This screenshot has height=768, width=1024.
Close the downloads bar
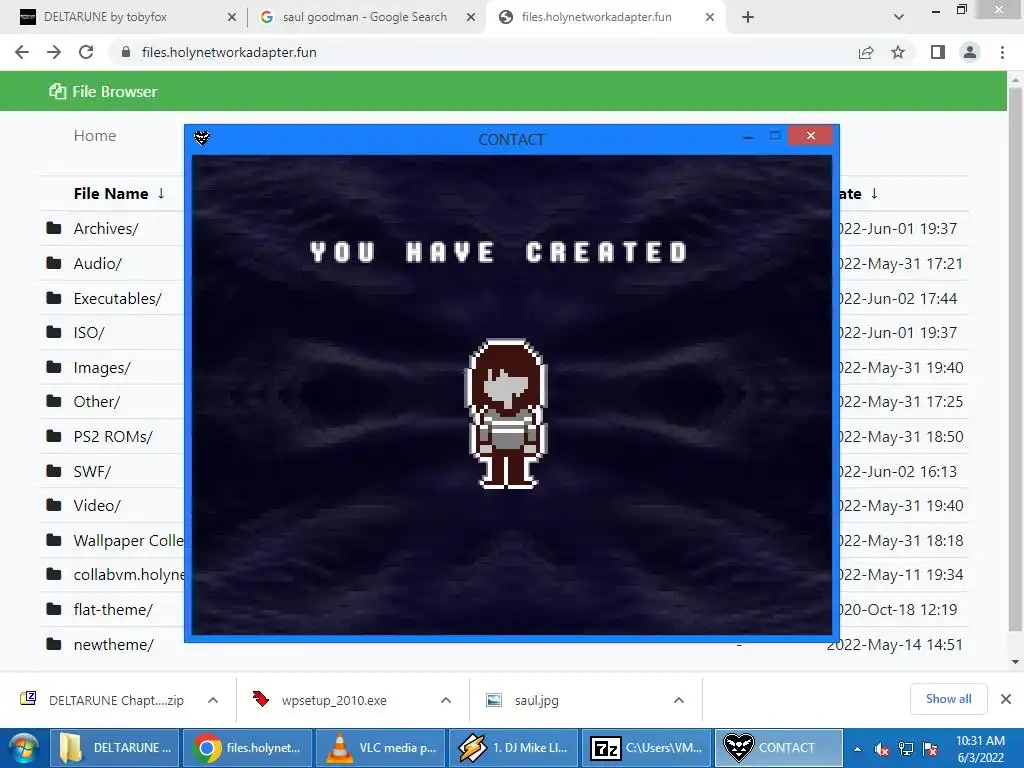pyautogui.click(x=1006, y=699)
